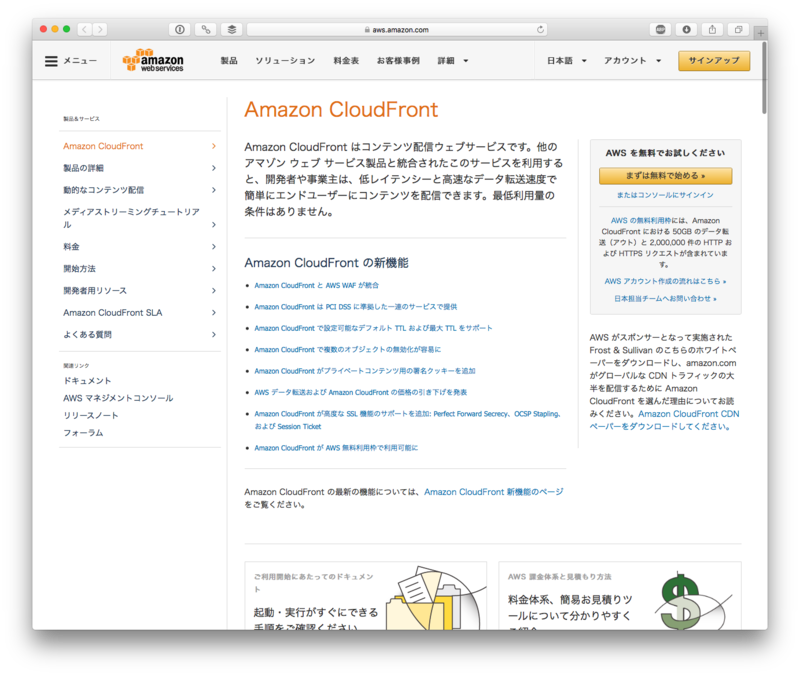The height and width of the screenshot is (676, 800).
Task: Add a new tab with the plus button
Action: [760, 33]
